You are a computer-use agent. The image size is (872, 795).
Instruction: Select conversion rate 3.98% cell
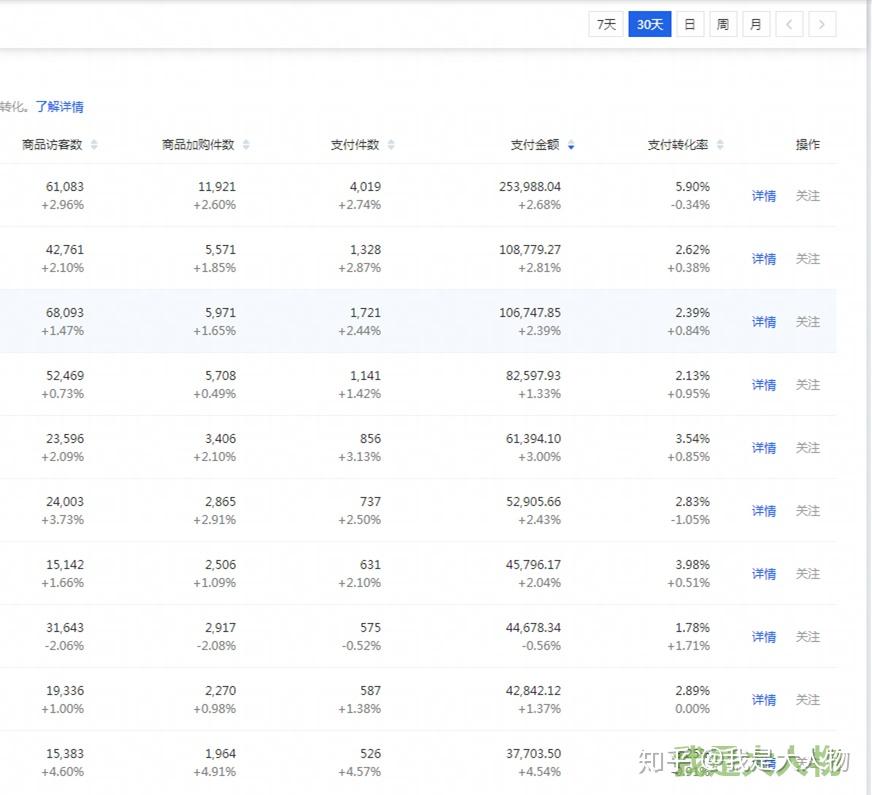[692, 564]
